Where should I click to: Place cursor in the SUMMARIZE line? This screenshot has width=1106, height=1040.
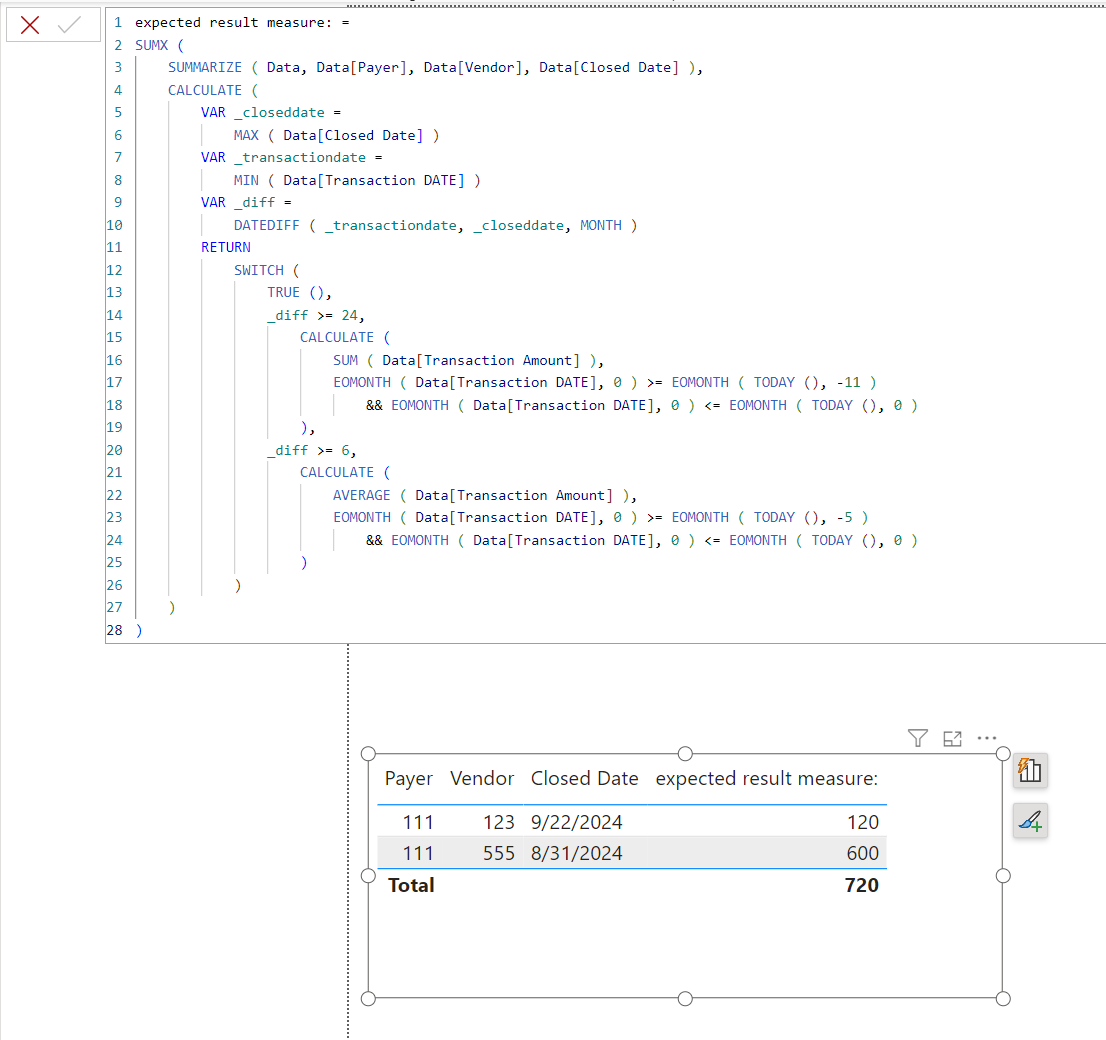tap(435, 68)
